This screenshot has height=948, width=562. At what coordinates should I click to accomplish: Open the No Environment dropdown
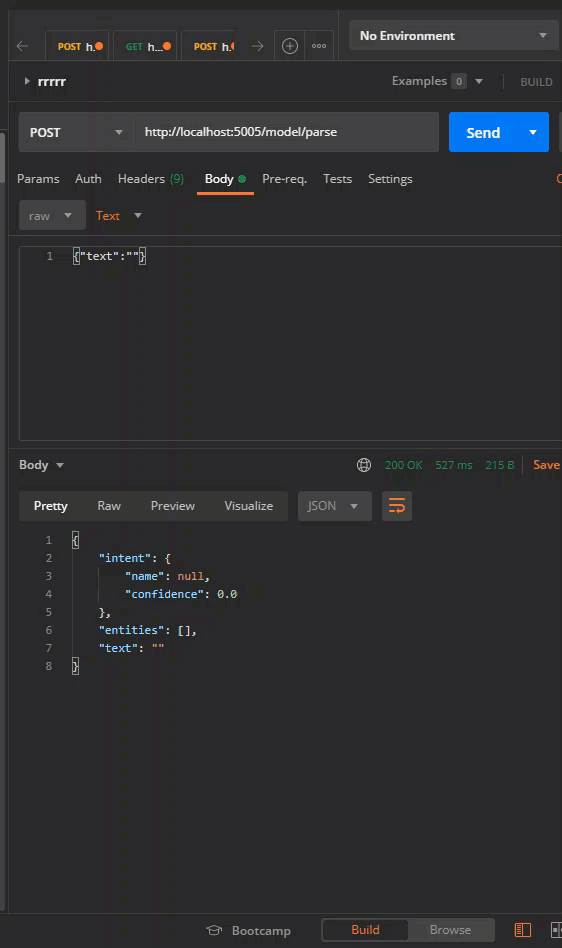click(454, 36)
